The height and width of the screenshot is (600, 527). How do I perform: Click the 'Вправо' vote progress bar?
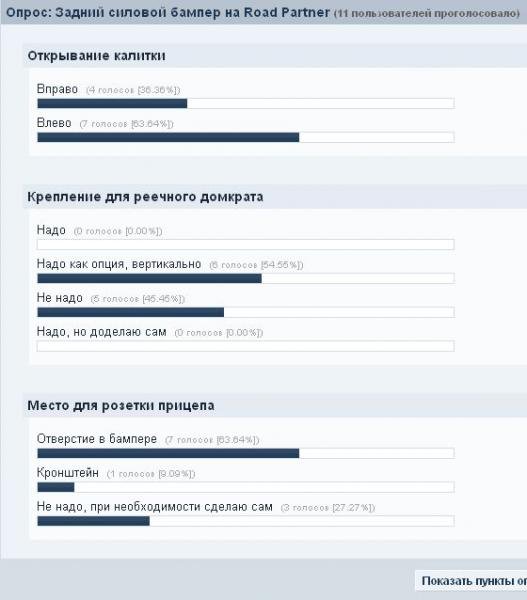click(x=246, y=103)
